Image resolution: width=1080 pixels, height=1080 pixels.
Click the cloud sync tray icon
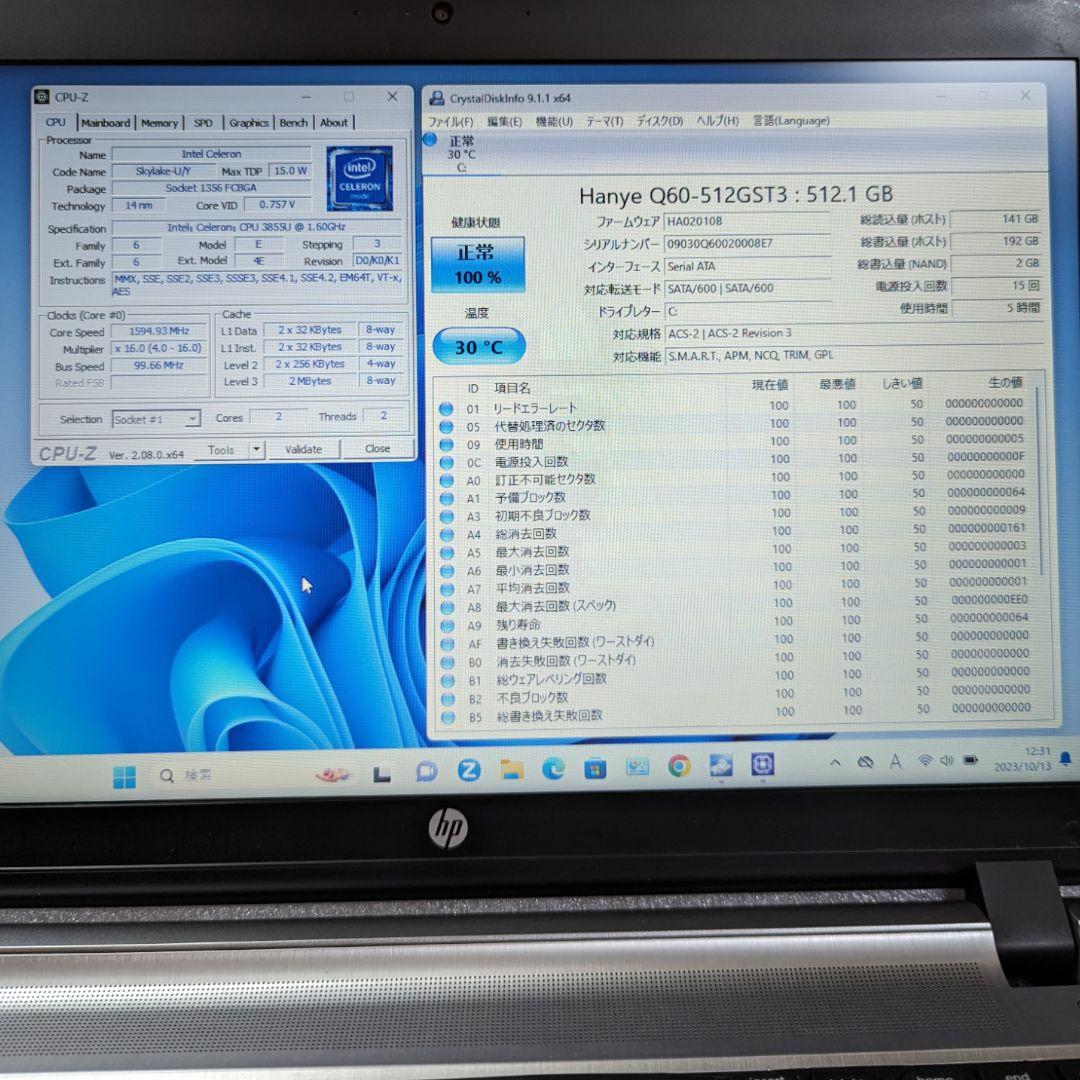865,762
